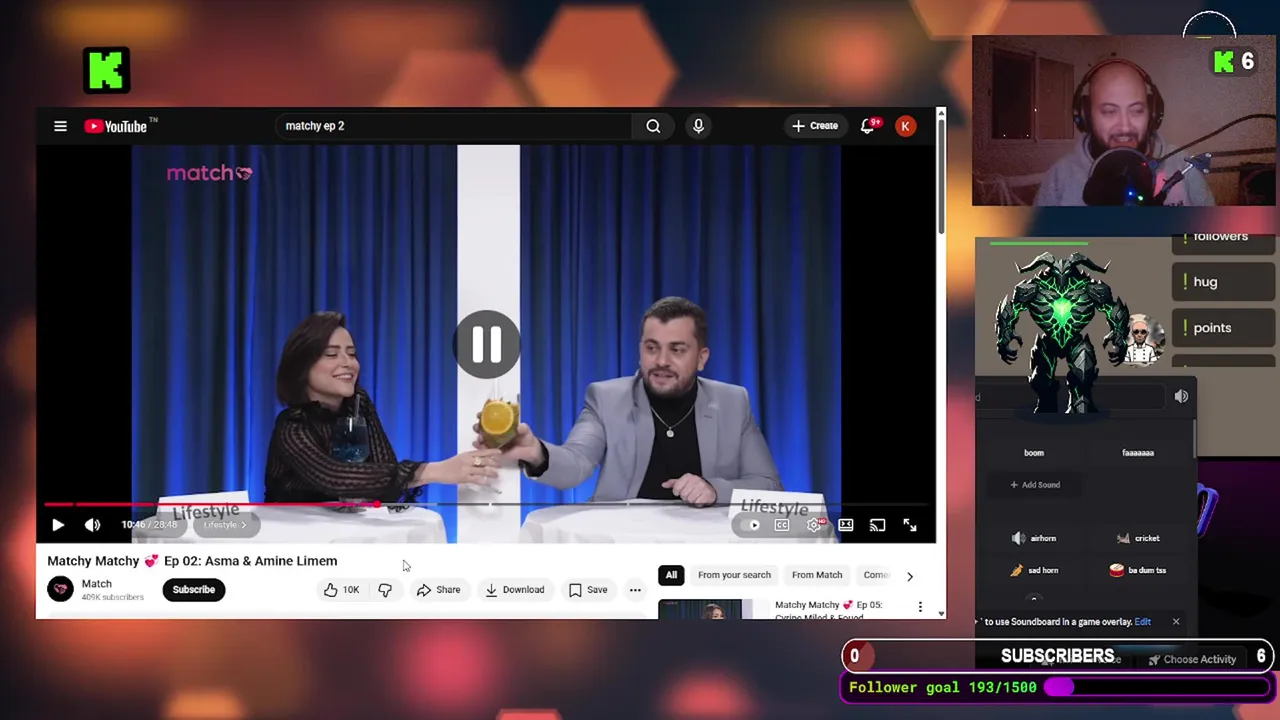Click the video title 'Matchy Matchy Ep 02'
Screen dimensions: 1280x720
(x=192, y=561)
